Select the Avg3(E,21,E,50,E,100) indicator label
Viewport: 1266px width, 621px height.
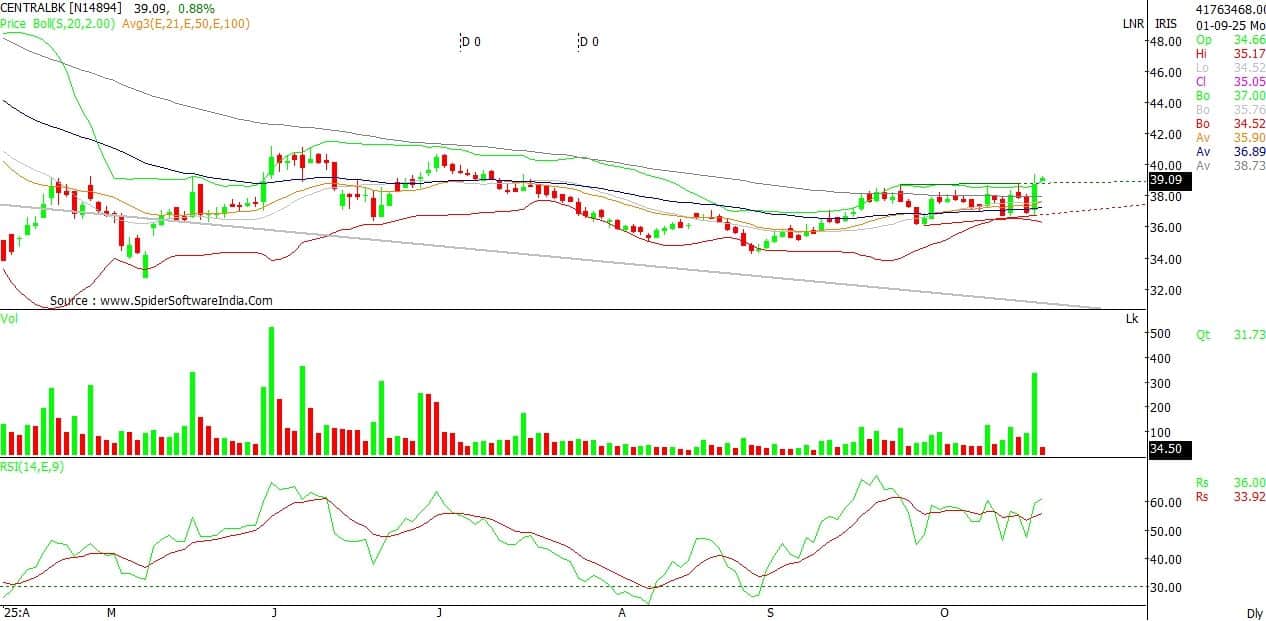point(186,22)
